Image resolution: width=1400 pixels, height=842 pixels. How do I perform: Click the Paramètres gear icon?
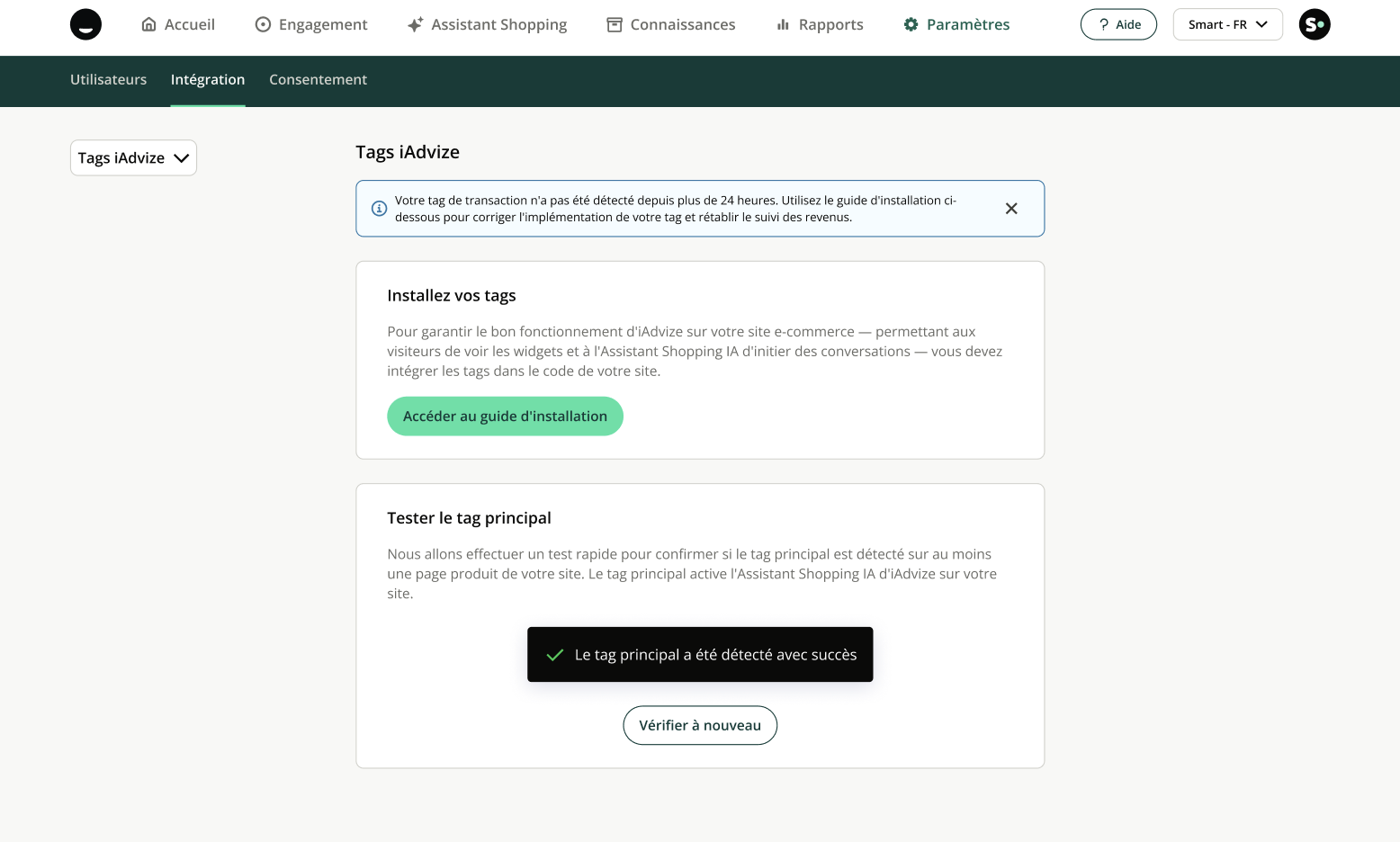pyautogui.click(x=911, y=24)
